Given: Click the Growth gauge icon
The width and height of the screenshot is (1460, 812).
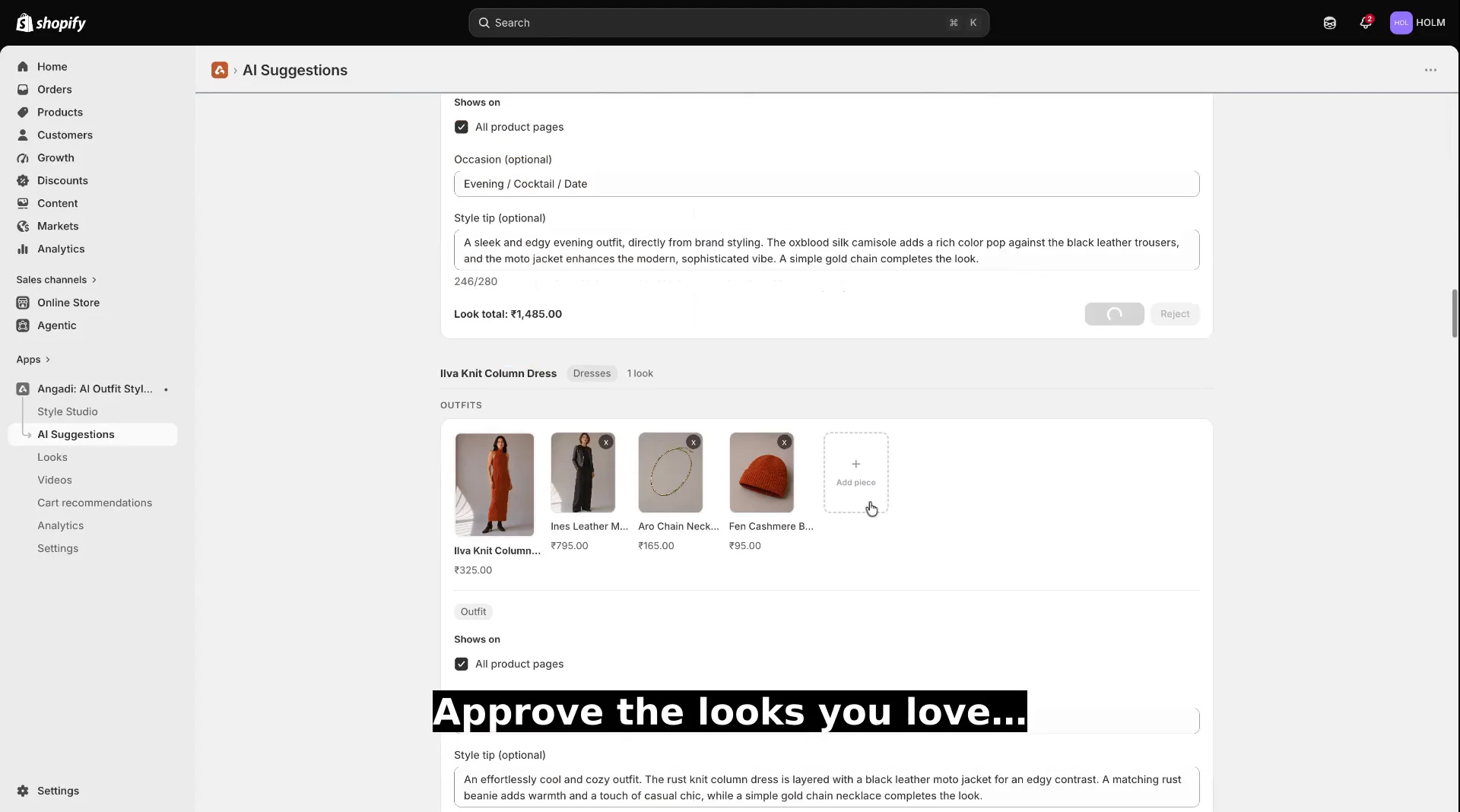Looking at the screenshot, I should click(x=23, y=158).
